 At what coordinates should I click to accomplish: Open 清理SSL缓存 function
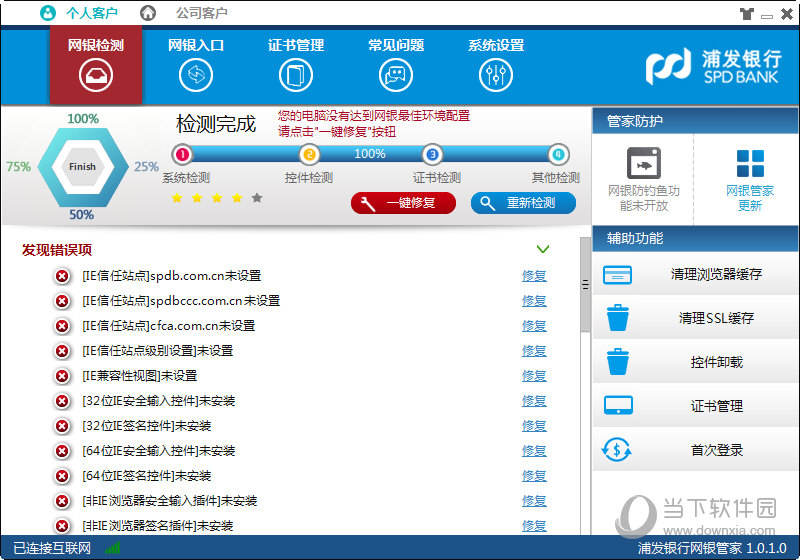point(695,318)
